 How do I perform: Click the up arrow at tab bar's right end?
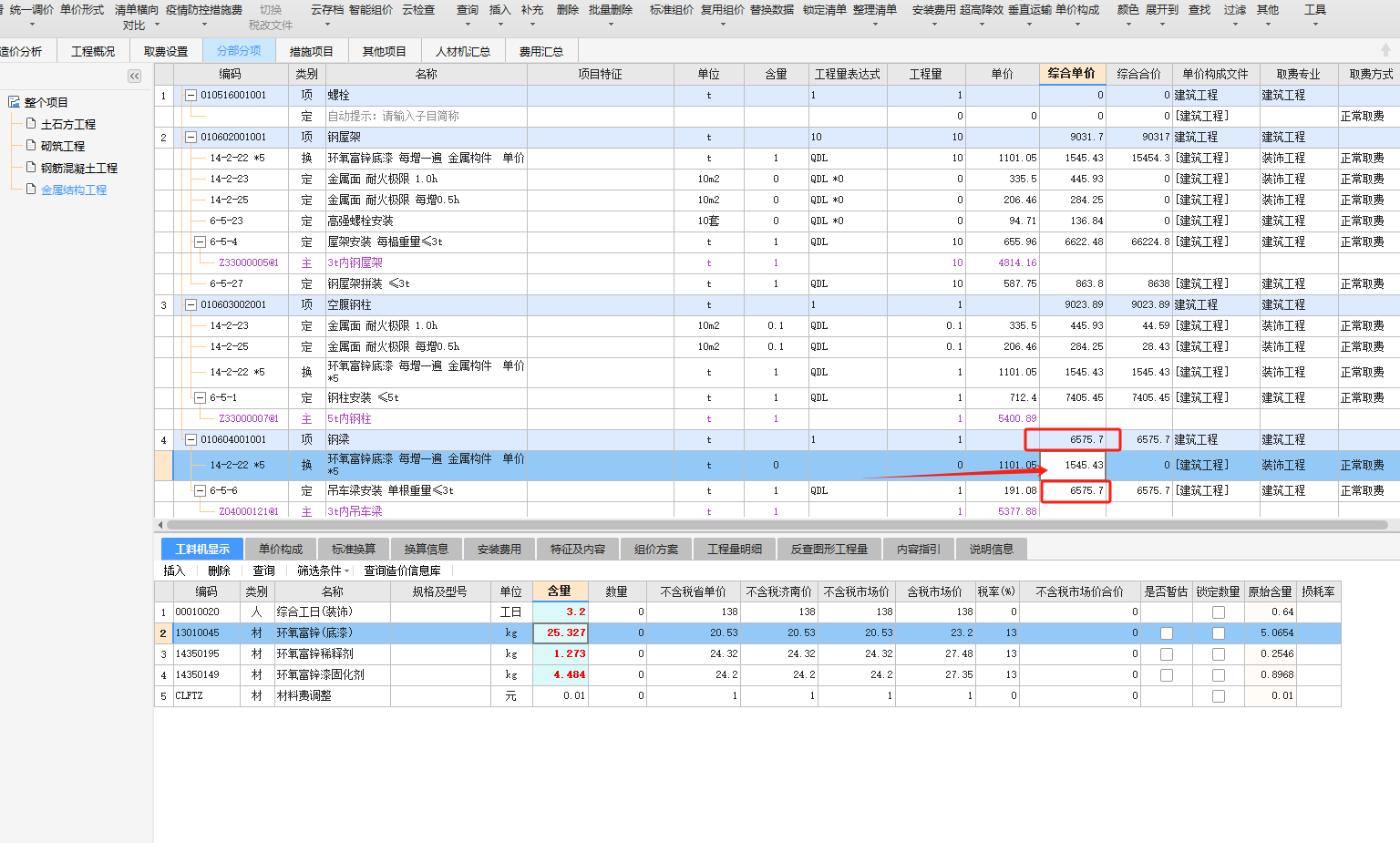point(1385,50)
